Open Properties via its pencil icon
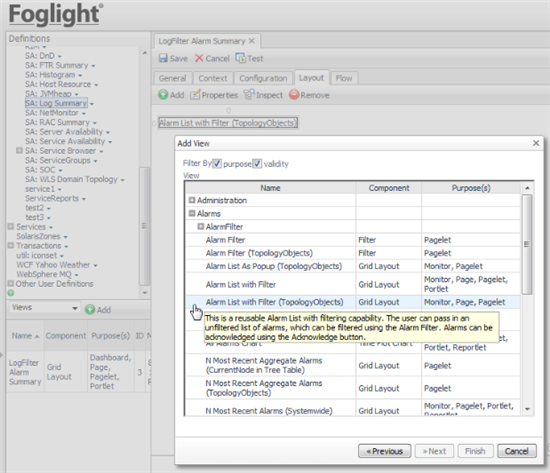This screenshot has height=473, width=550. [x=195, y=95]
